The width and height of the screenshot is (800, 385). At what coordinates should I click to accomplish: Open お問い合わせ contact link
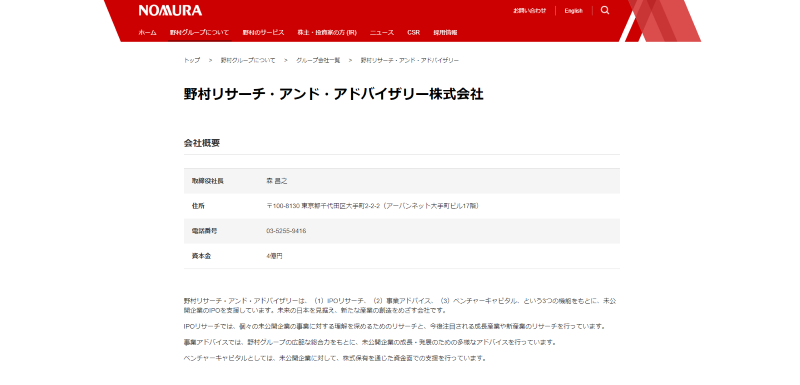click(529, 11)
